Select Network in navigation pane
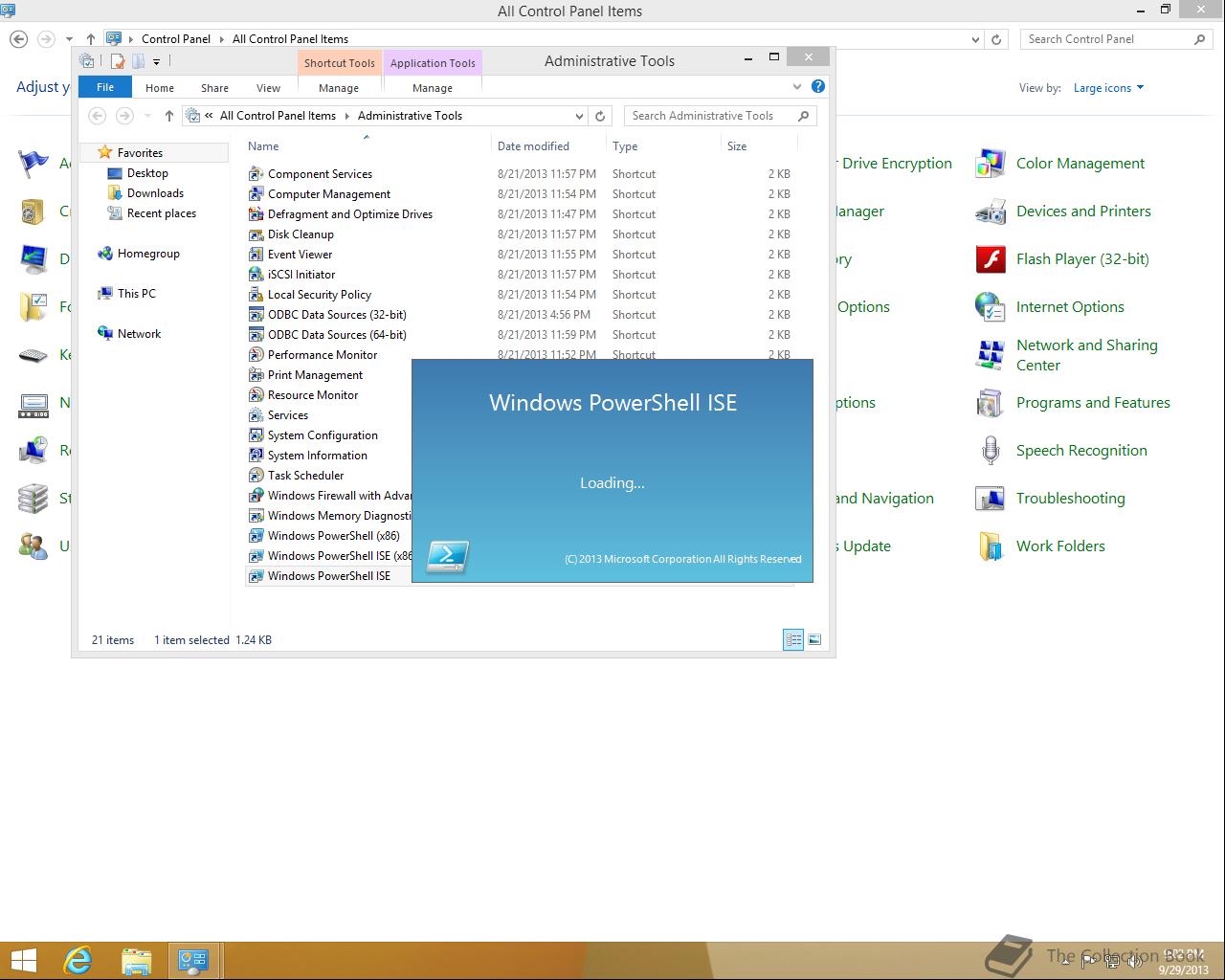This screenshot has width=1225, height=980. point(139,334)
